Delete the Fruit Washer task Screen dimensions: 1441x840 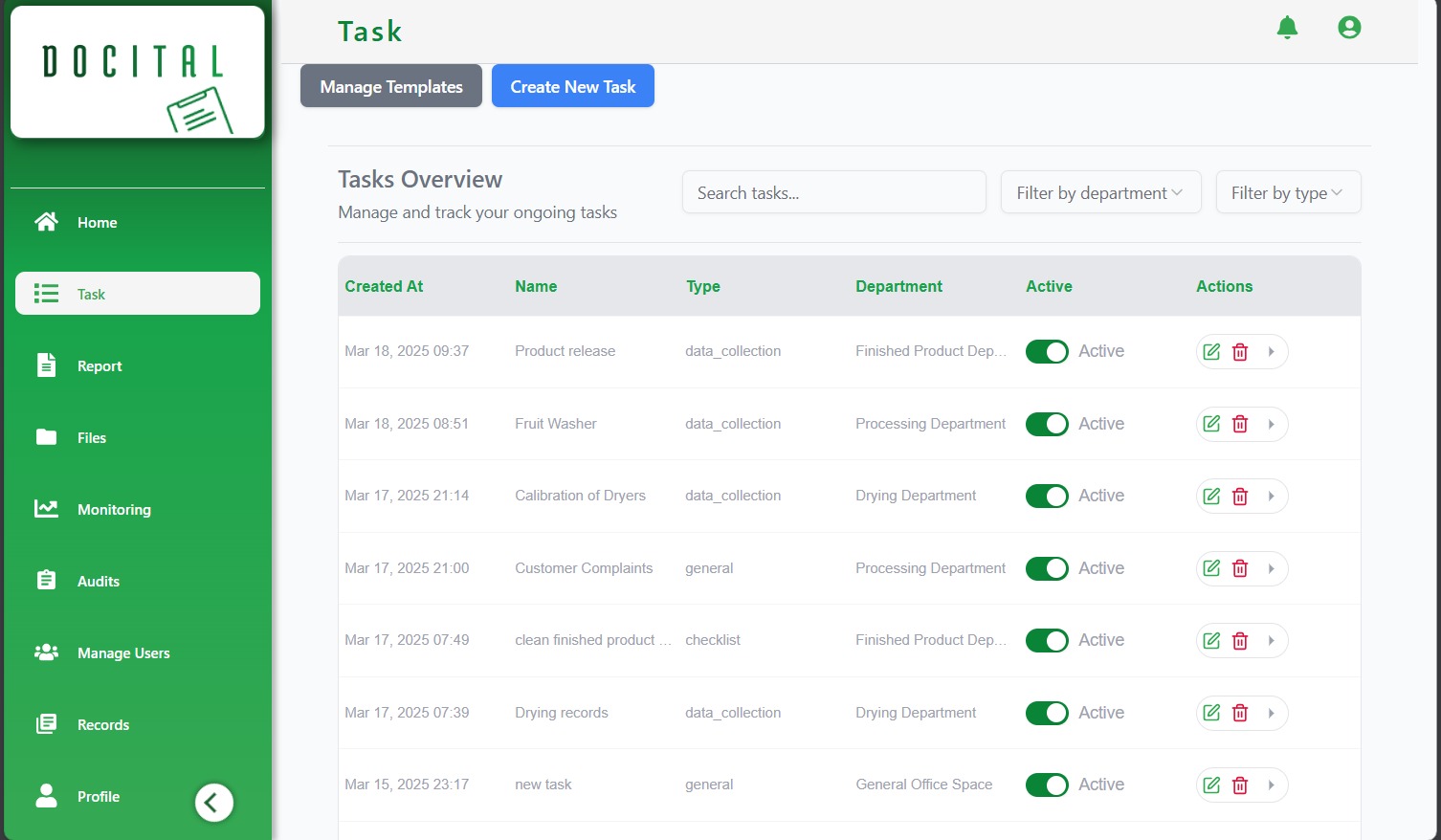(x=1240, y=424)
